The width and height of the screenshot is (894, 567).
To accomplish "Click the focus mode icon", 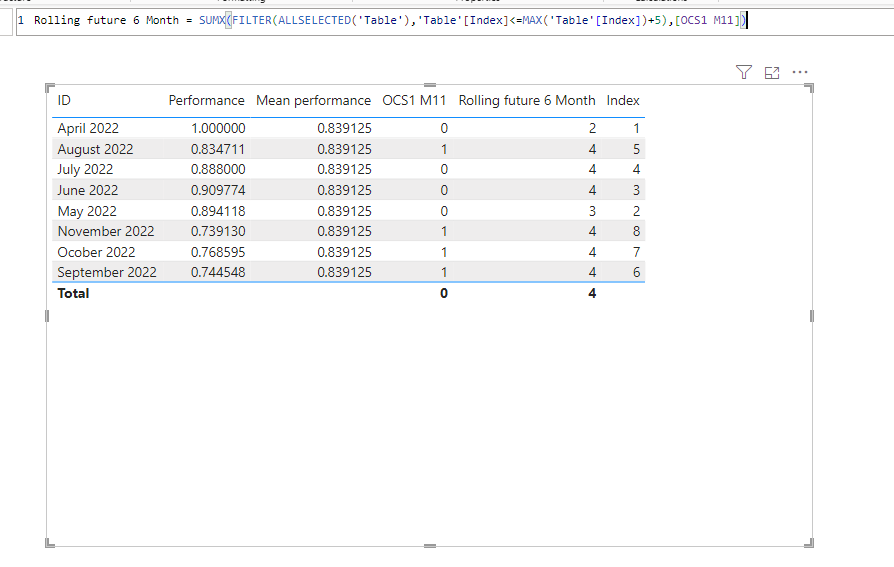I will [x=771, y=72].
